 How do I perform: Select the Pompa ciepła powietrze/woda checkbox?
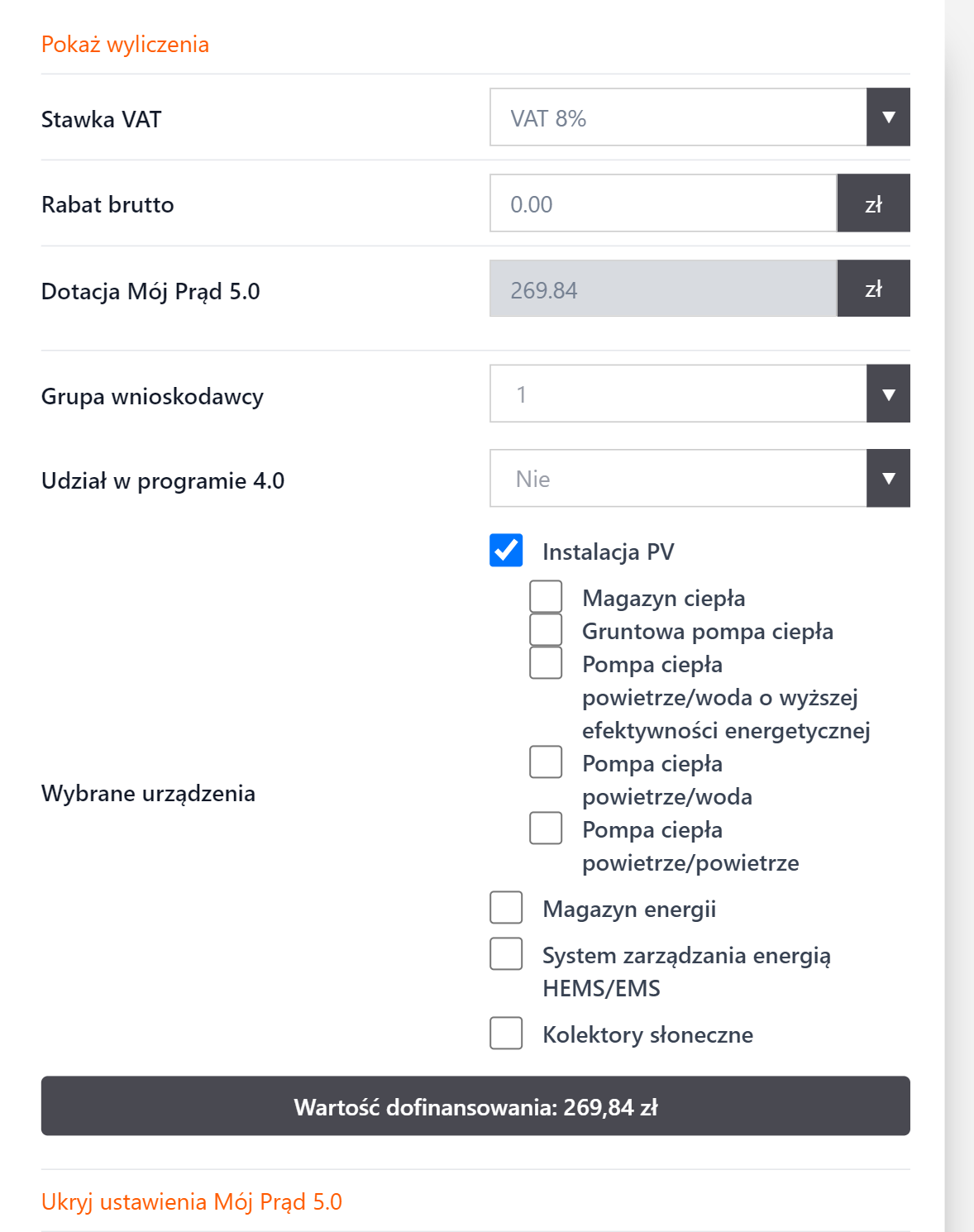pyautogui.click(x=546, y=762)
